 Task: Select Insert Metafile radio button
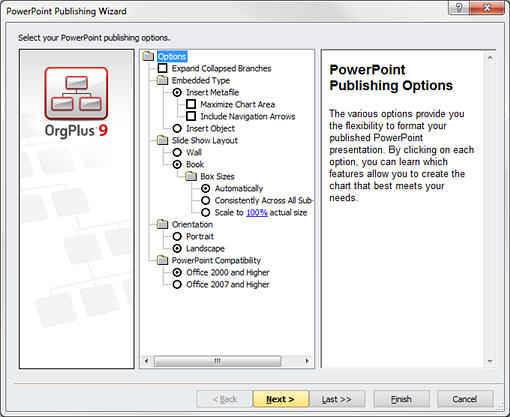coord(177,92)
